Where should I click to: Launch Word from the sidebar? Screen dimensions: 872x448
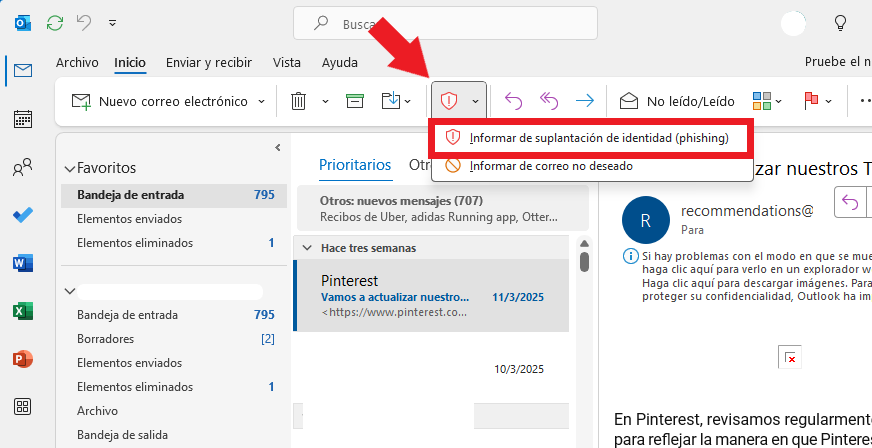(23, 263)
